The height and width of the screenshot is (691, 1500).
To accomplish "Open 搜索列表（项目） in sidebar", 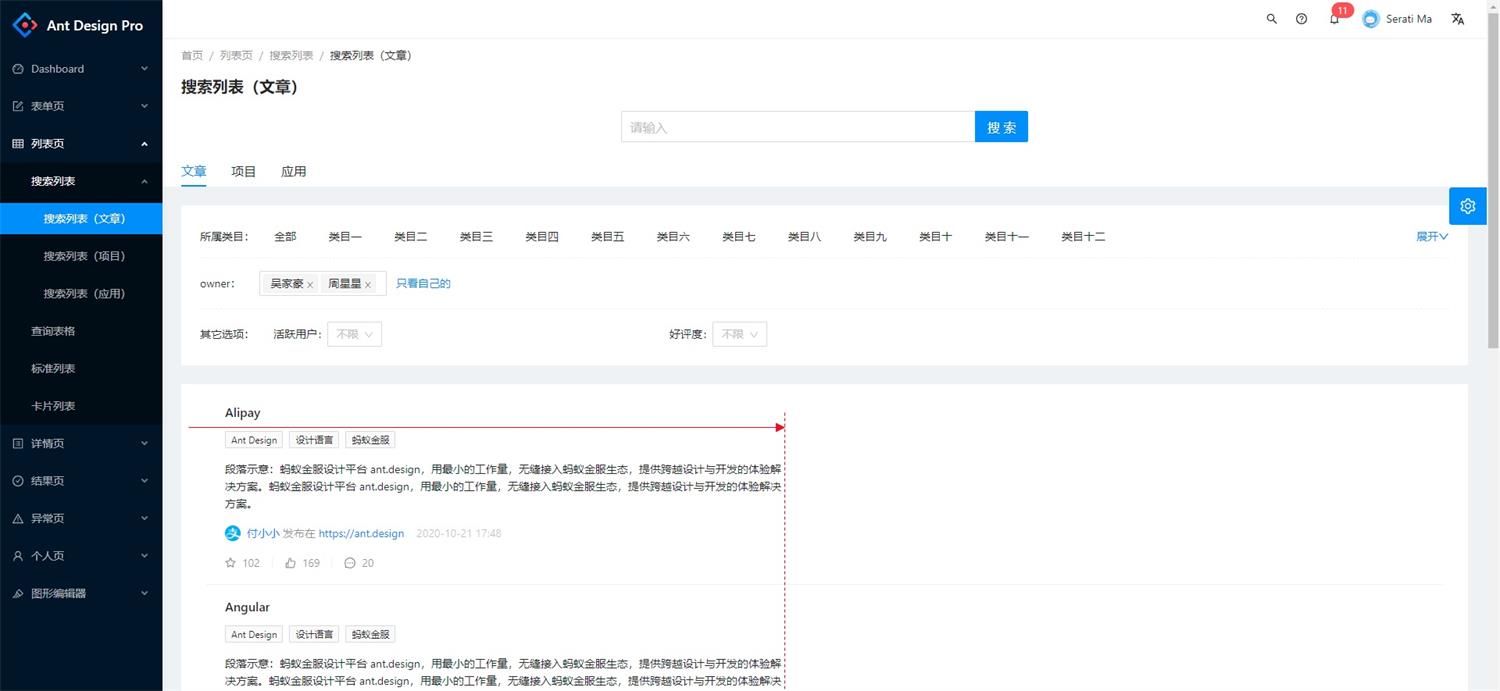I will pos(81,256).
